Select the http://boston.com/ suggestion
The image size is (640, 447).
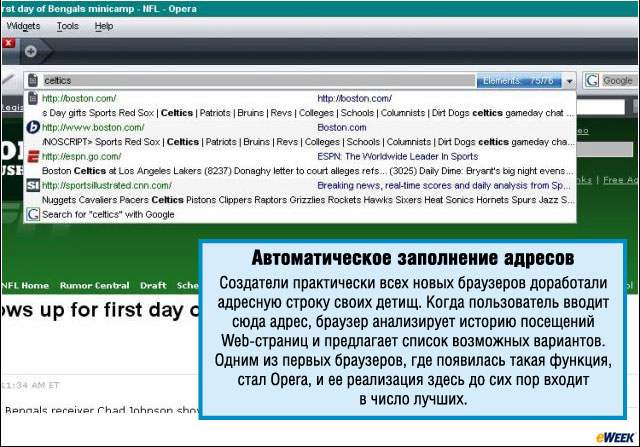tap(300, 105)
